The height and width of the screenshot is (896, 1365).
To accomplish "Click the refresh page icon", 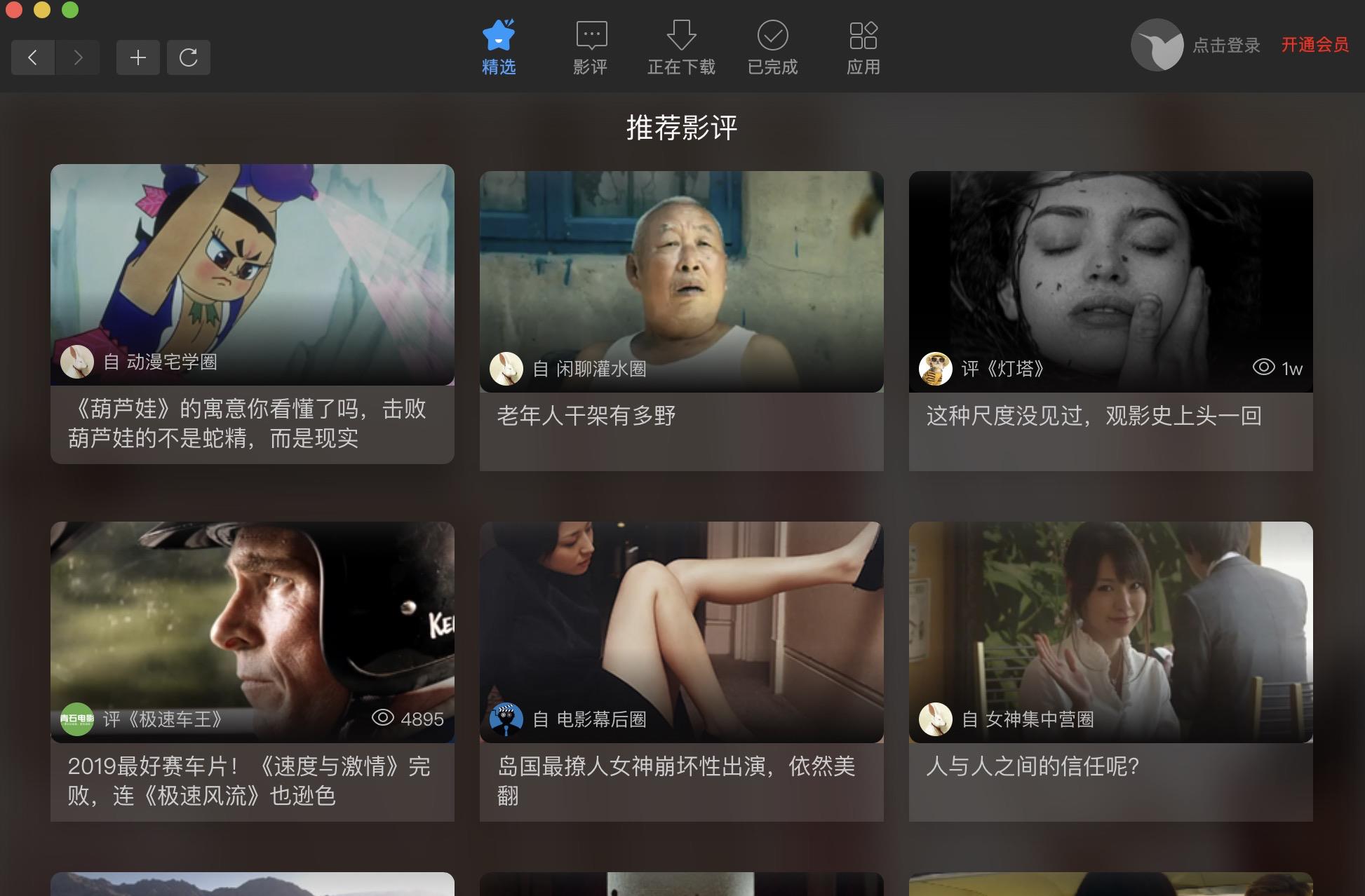I will [x=188, y=57].
